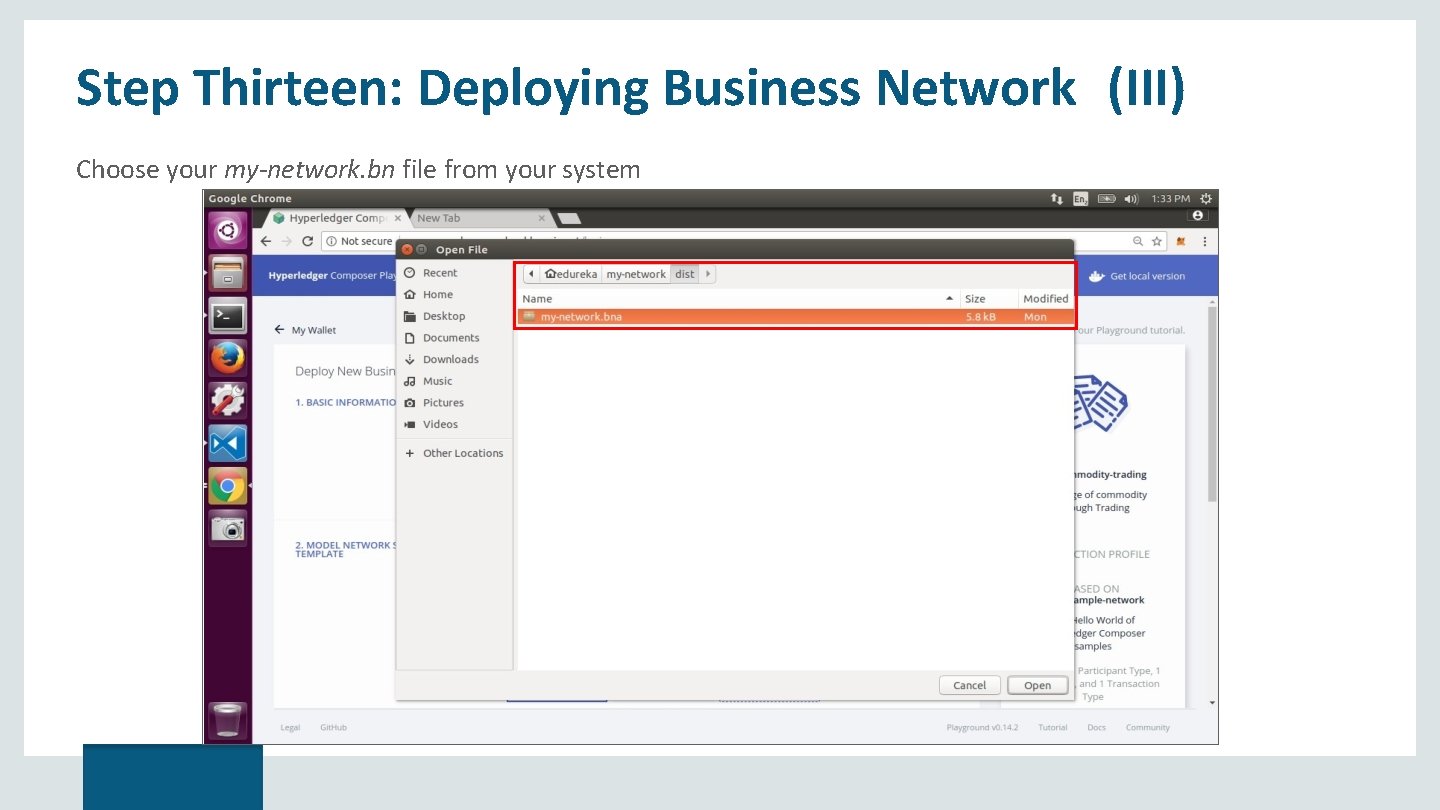Open Ubuntu Dash search in the launcher
This screenshot has height=810, width=1440.
pyautogui.click(x=228, y=231)
